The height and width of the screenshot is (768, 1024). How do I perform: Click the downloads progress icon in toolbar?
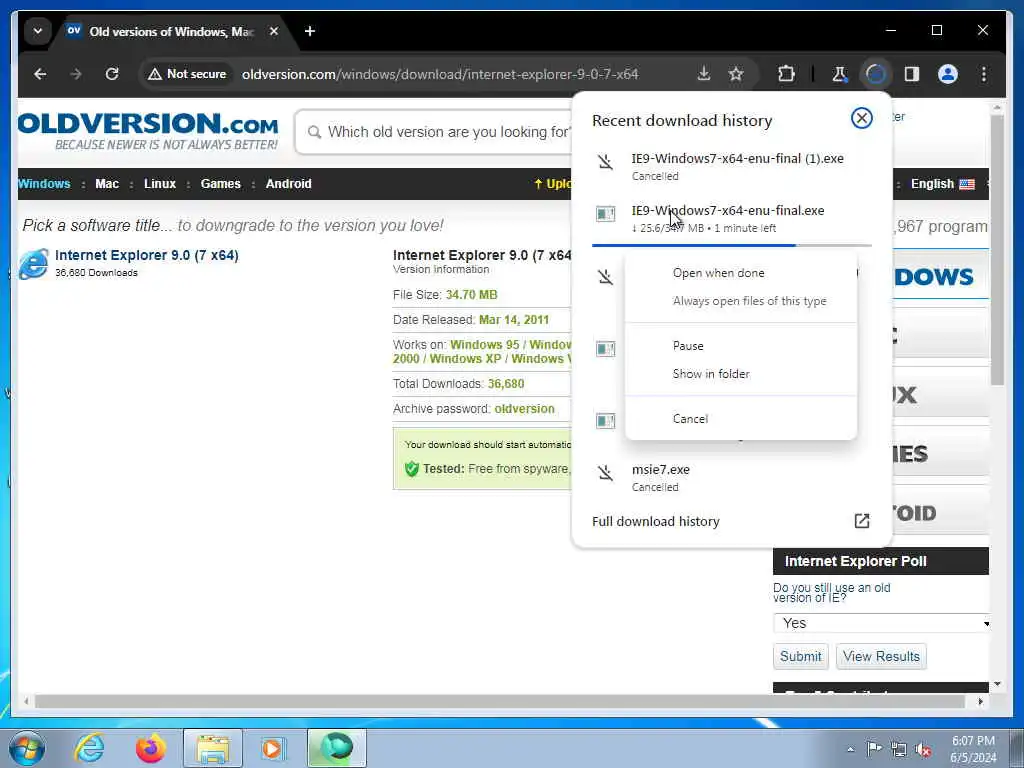(x=875, y=74)
